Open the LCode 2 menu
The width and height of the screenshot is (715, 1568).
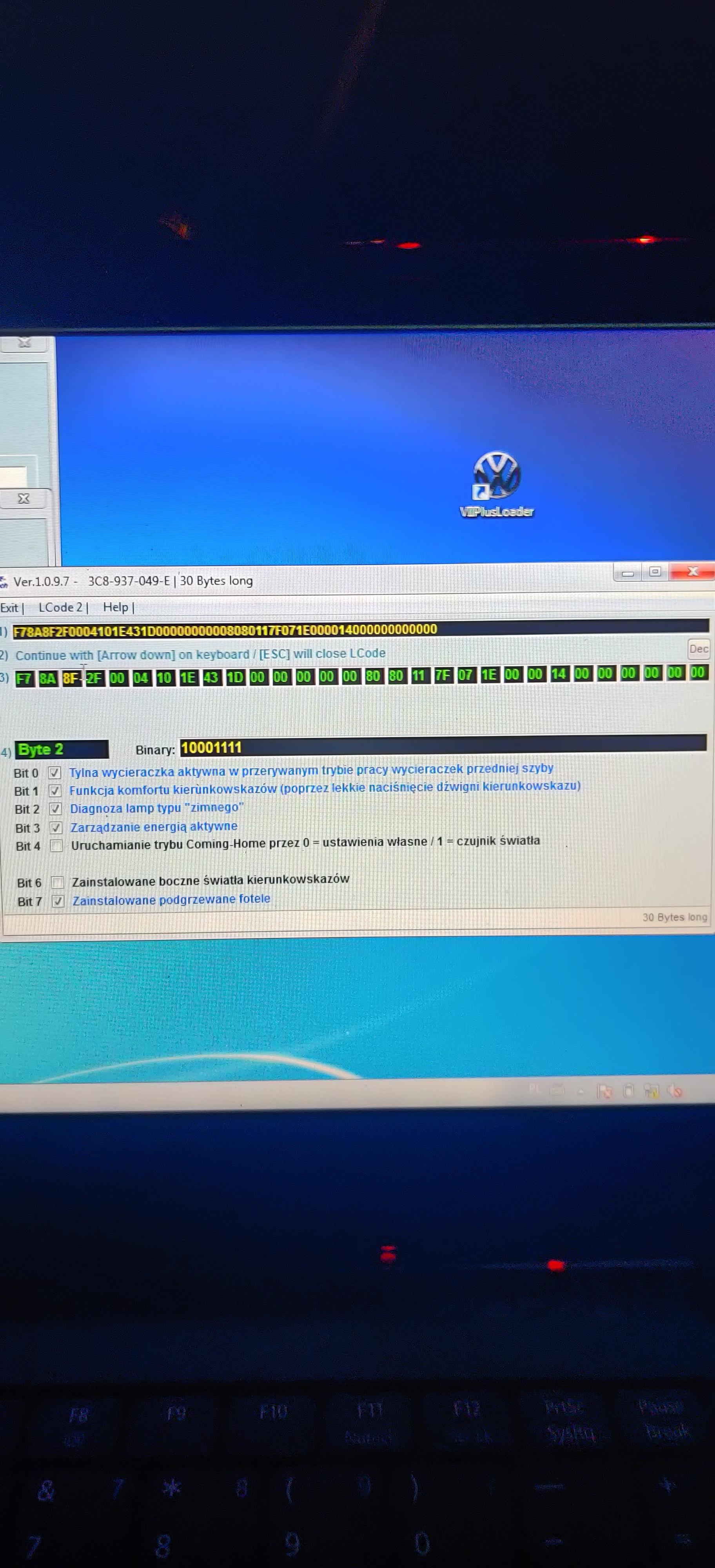tap(61, 608)
